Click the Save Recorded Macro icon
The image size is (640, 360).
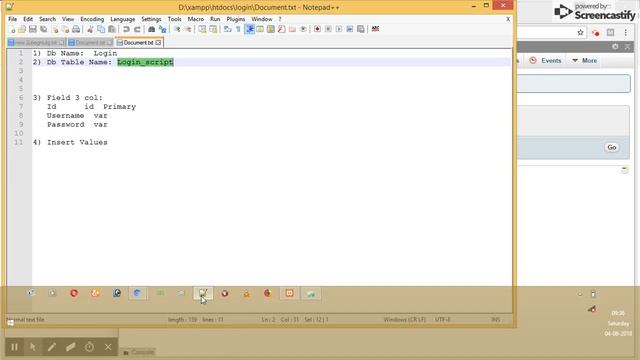click(361, 29)
